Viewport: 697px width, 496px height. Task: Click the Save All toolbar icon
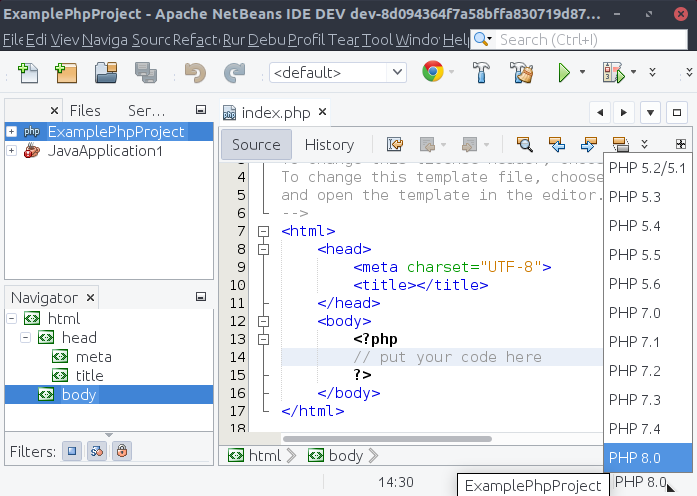pos(146,72)
